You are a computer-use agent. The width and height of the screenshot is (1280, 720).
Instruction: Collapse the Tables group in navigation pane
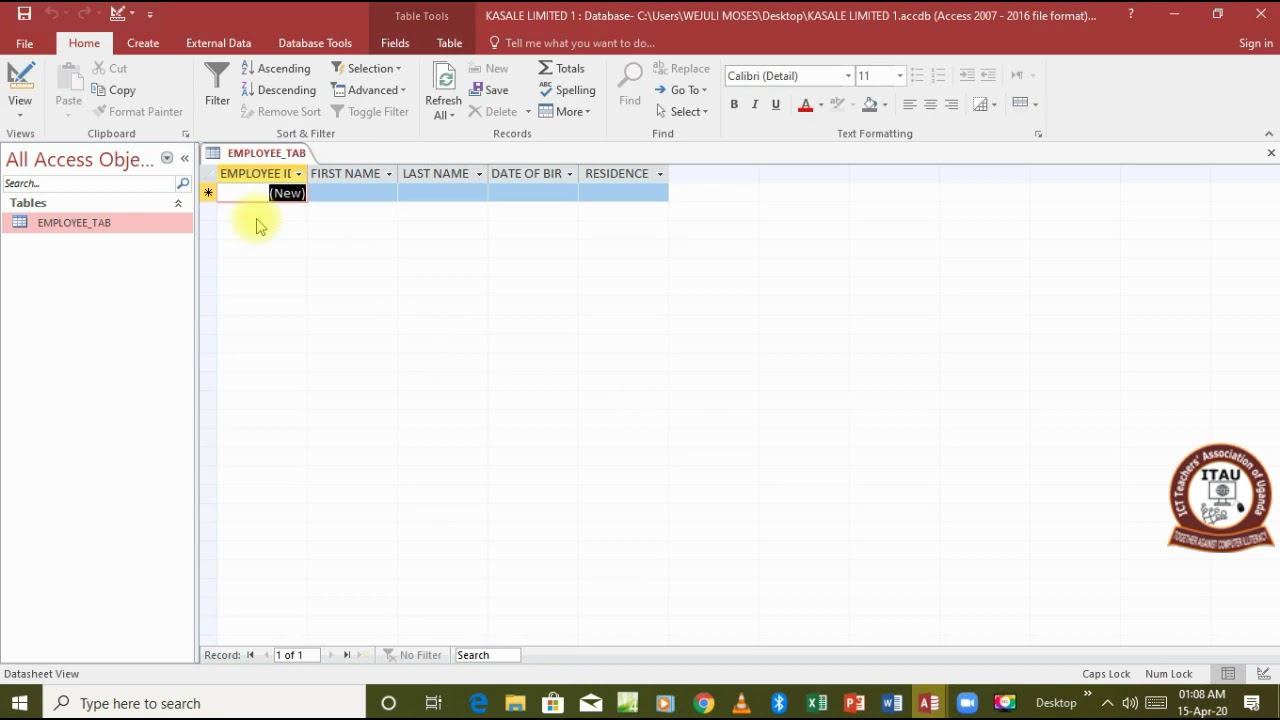(178, 203)
